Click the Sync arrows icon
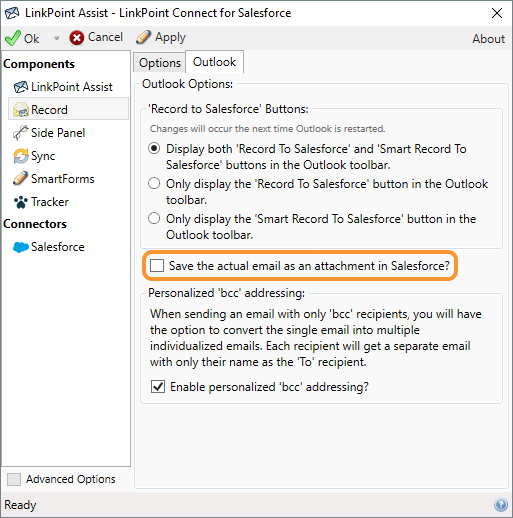 (x=21, y=156)
